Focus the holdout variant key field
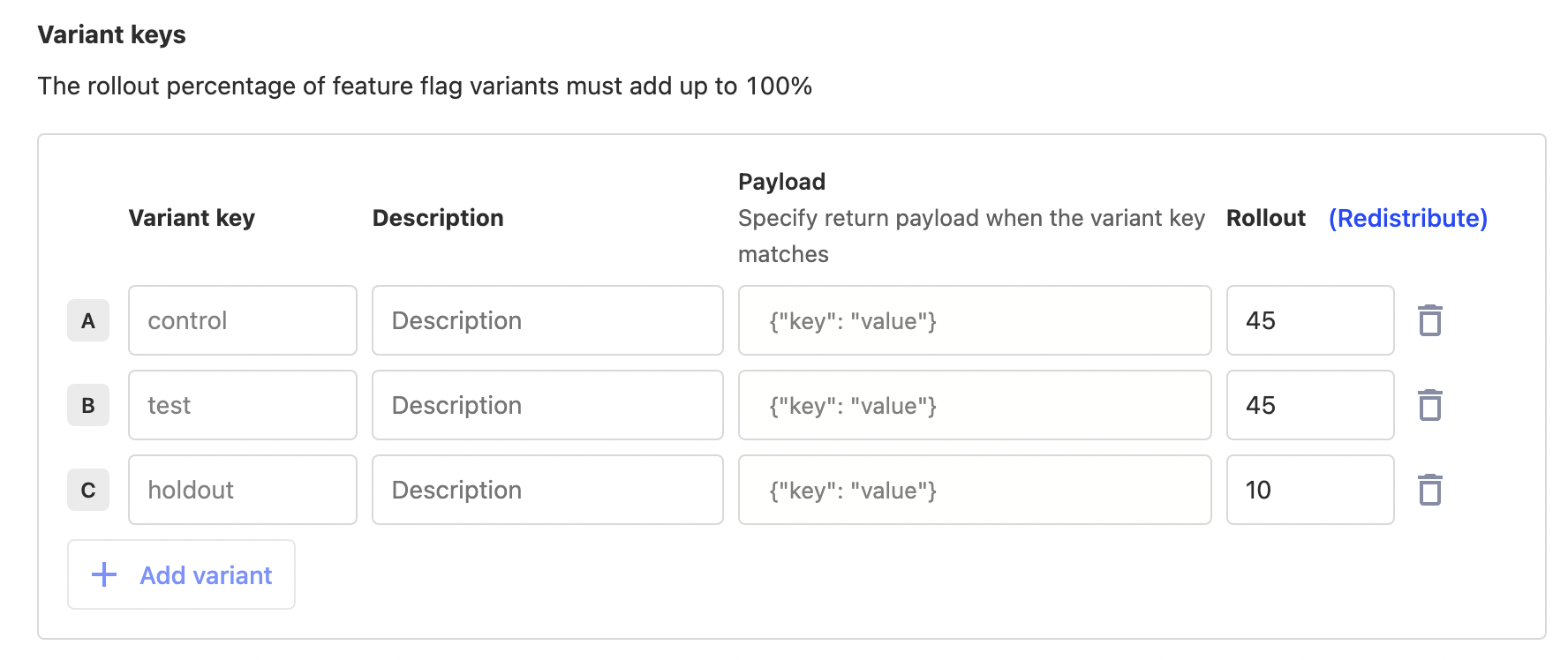The width and height of the screenshot is (1568, 660). 242,490
